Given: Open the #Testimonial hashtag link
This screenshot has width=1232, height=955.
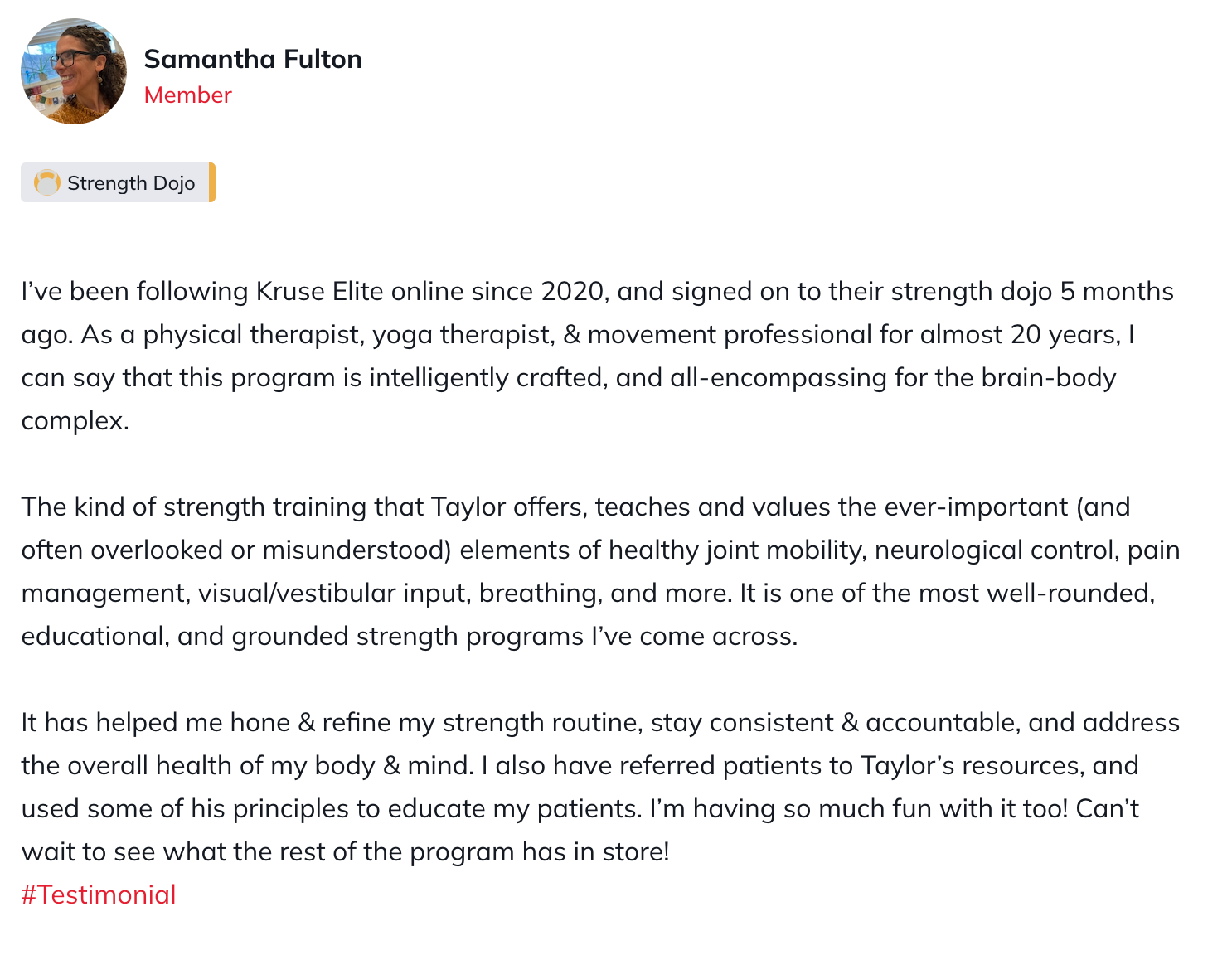Looking at the screenshot, I should [x=99, y=894].
